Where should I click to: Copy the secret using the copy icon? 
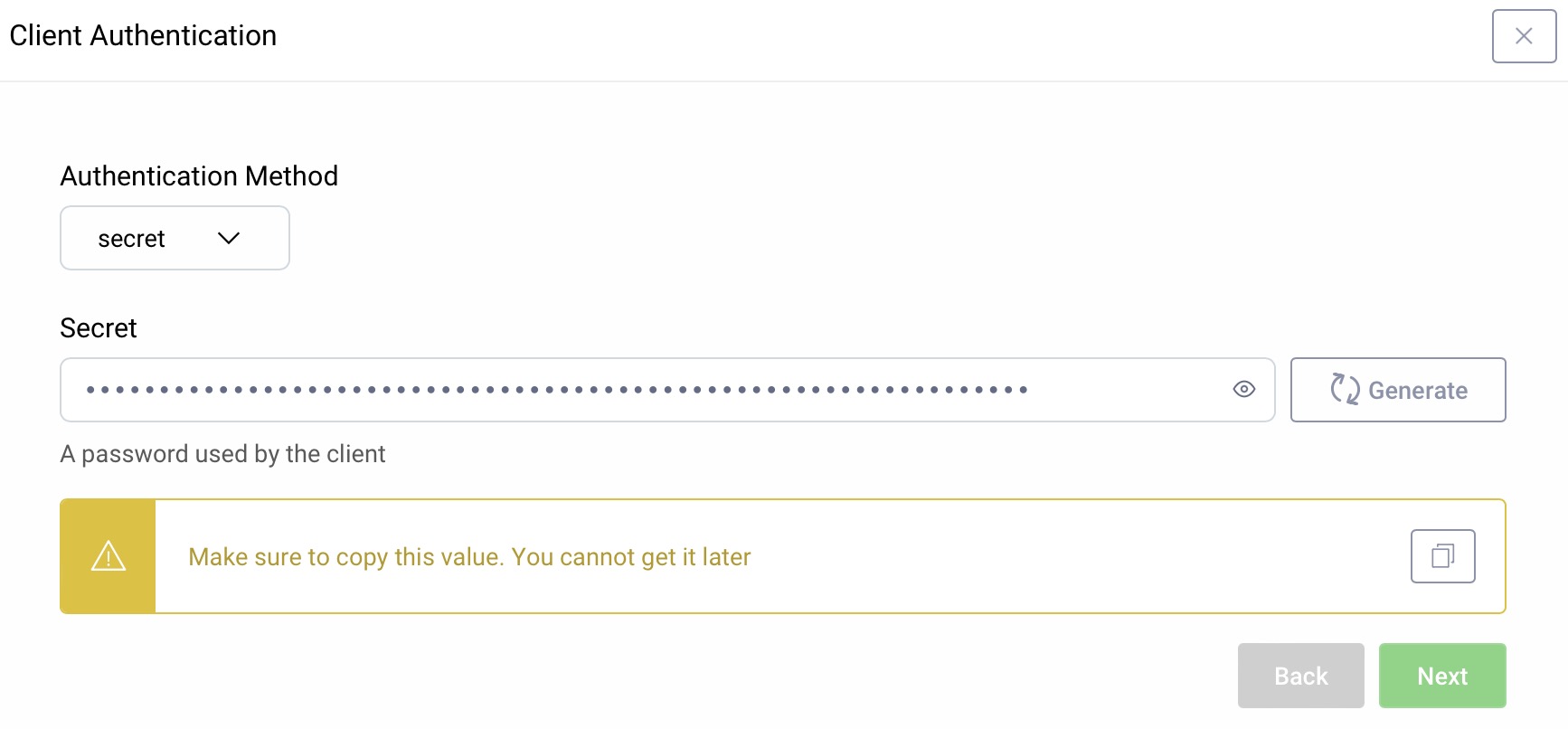tap(1442, 555)
